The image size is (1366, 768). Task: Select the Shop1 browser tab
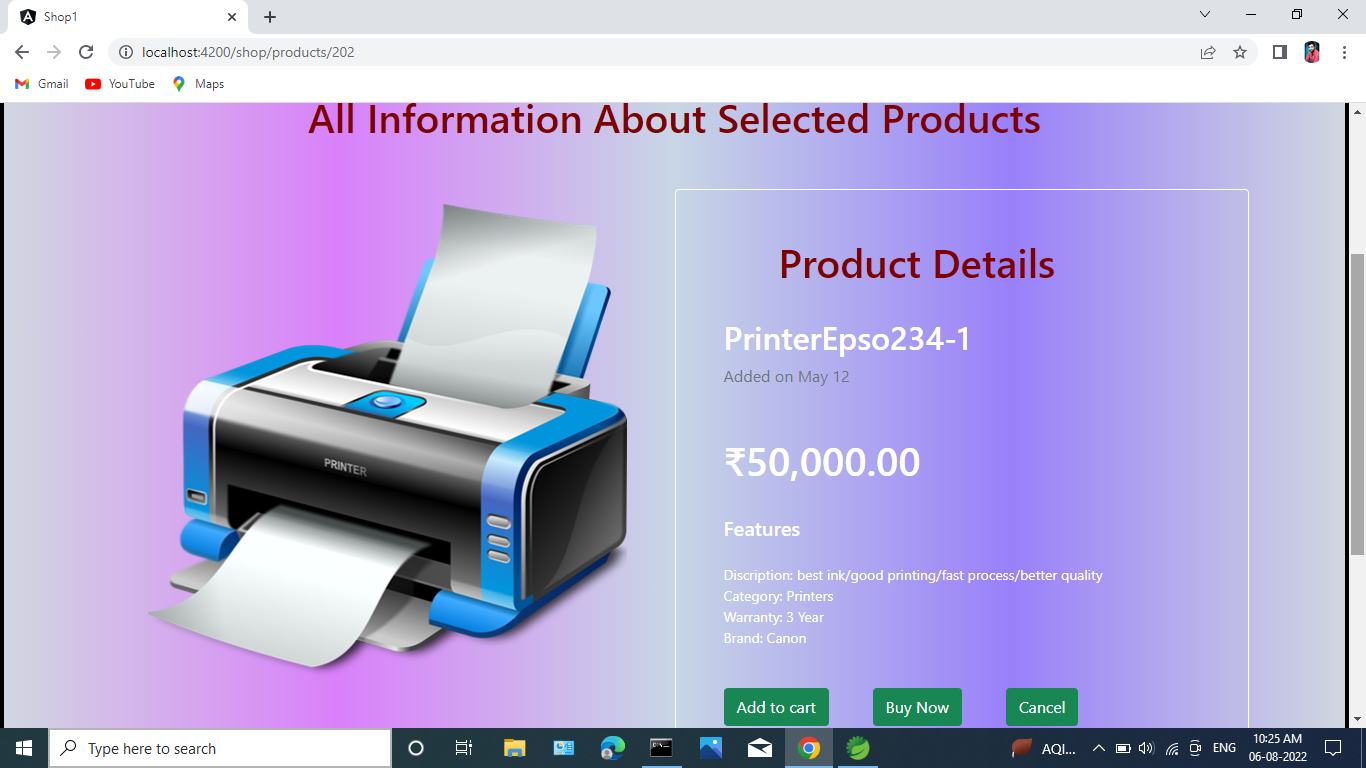point(129,17)
